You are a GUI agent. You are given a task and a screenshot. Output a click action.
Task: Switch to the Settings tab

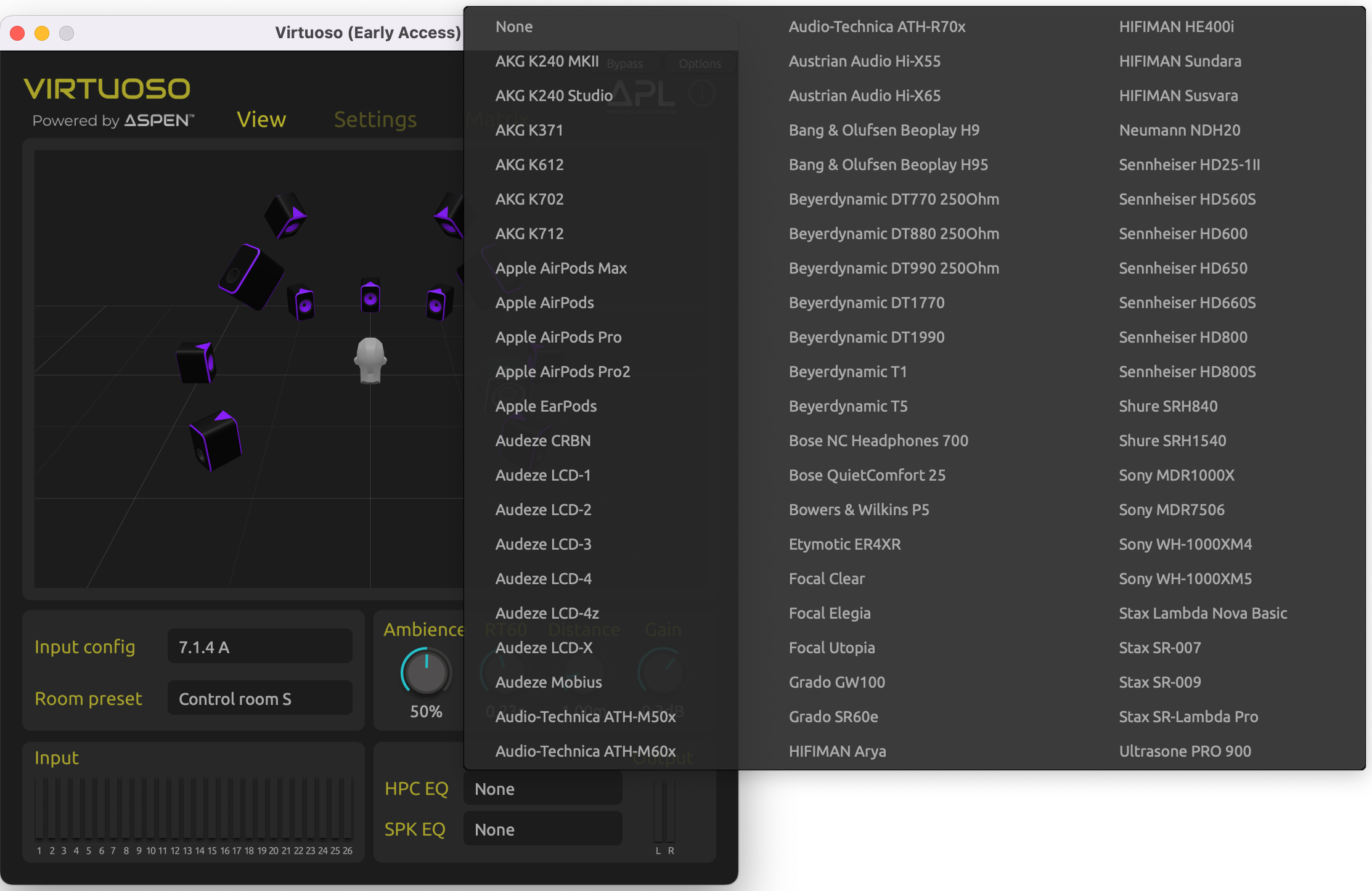[x=375, y=120]
